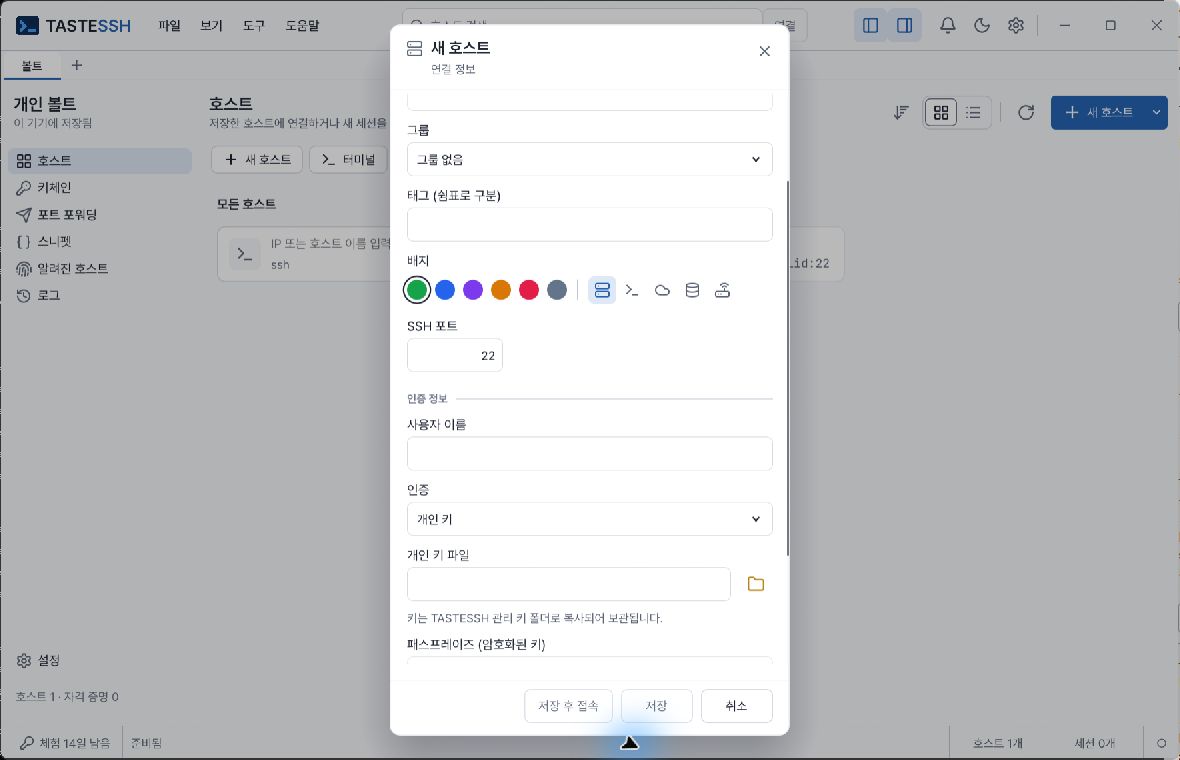Open the 도움말 menu
Viewport: 1180px width, 760px height.
pyautogui.click(x=303, y=26)
